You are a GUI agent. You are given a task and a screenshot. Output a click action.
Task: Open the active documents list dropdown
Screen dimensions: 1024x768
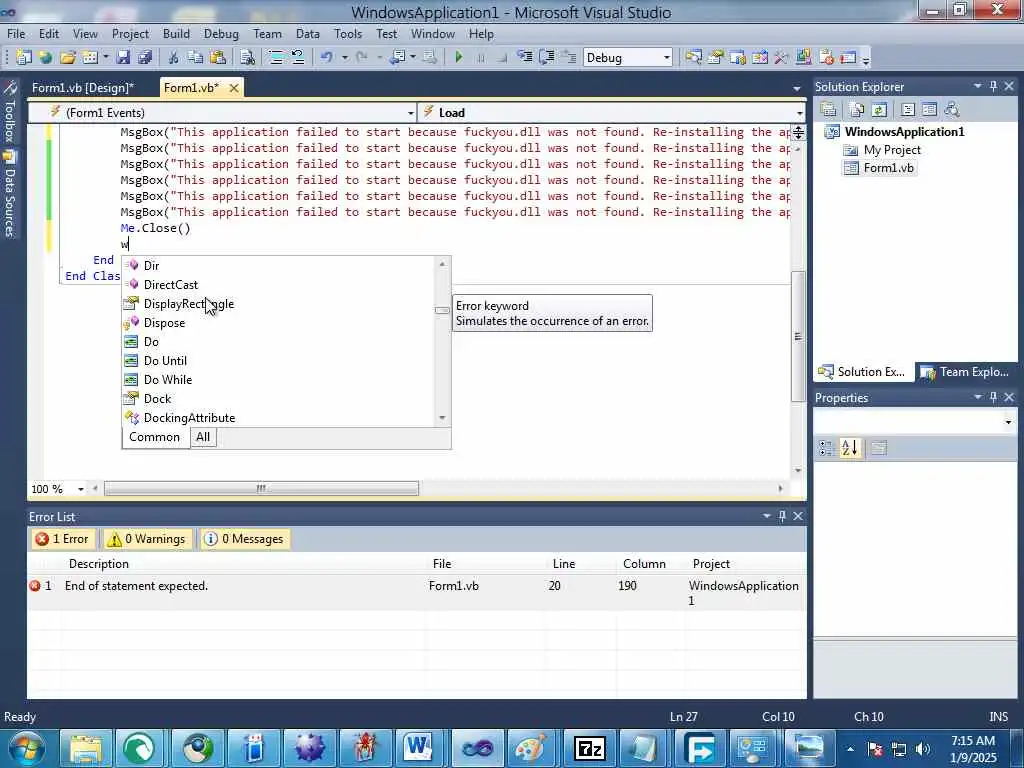click(x=797, y=88)
